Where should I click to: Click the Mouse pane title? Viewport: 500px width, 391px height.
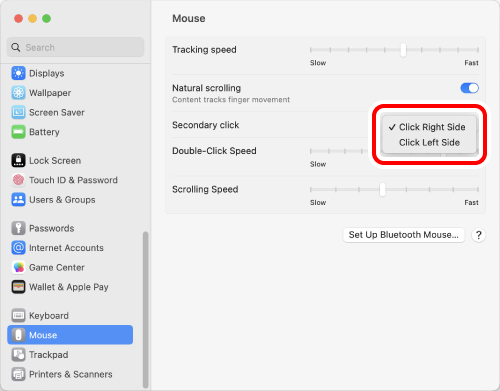pyautogui.click(x=189, y=18)
